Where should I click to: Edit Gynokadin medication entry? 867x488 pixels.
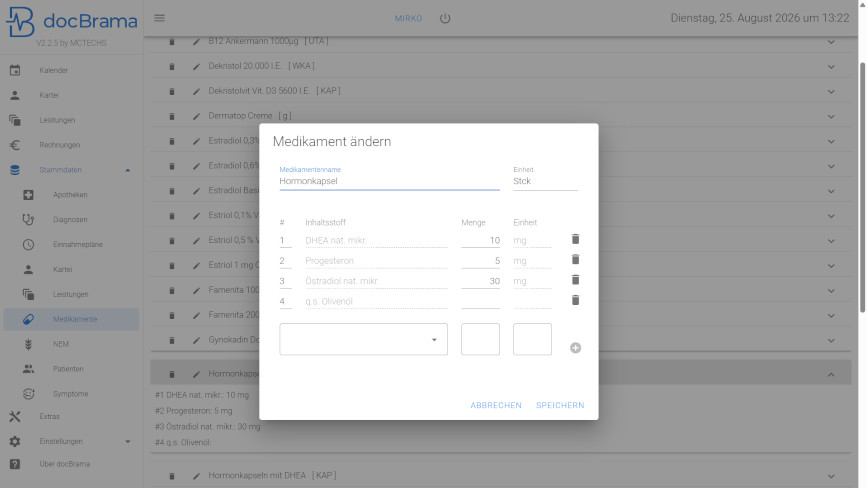click(196, 340)
